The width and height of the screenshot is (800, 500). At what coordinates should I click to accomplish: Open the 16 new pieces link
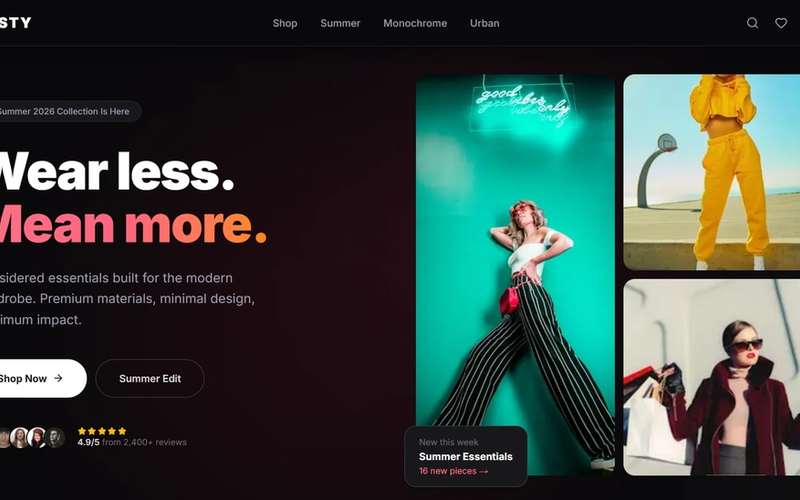tap(454, 471)
